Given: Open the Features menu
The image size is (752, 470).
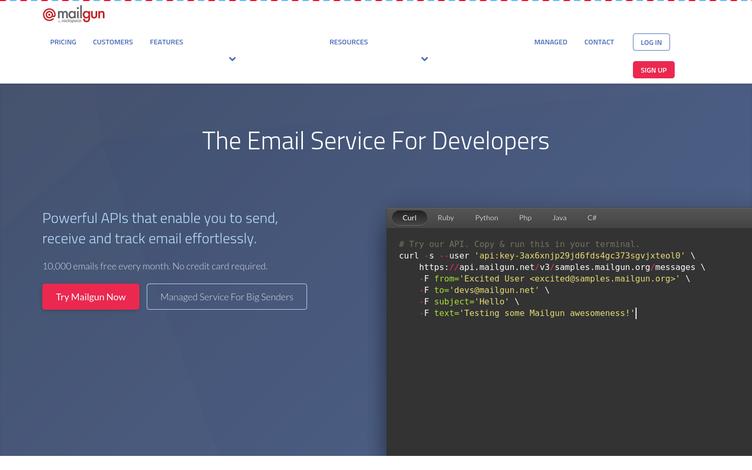Looking at the screenshot, I should (x=166, y=42).
